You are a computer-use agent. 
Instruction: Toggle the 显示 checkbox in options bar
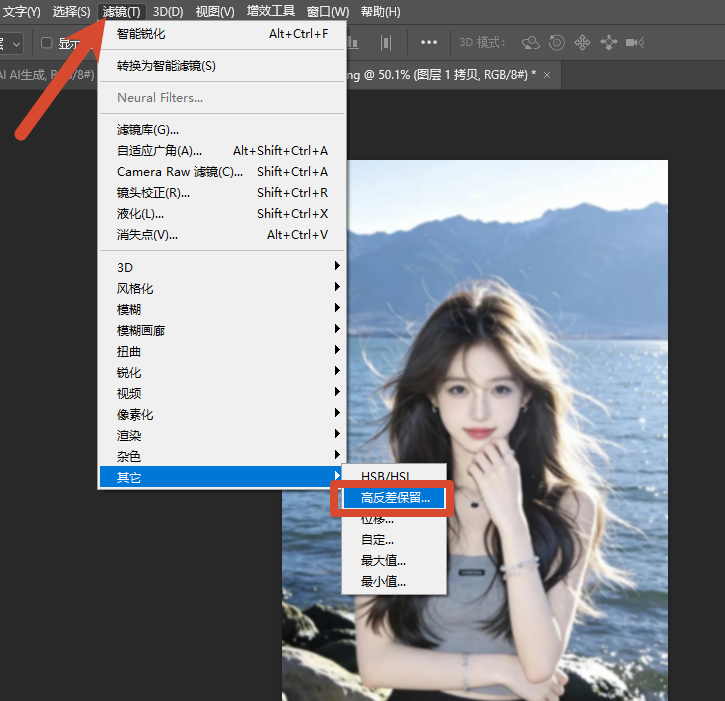[47, 43]
